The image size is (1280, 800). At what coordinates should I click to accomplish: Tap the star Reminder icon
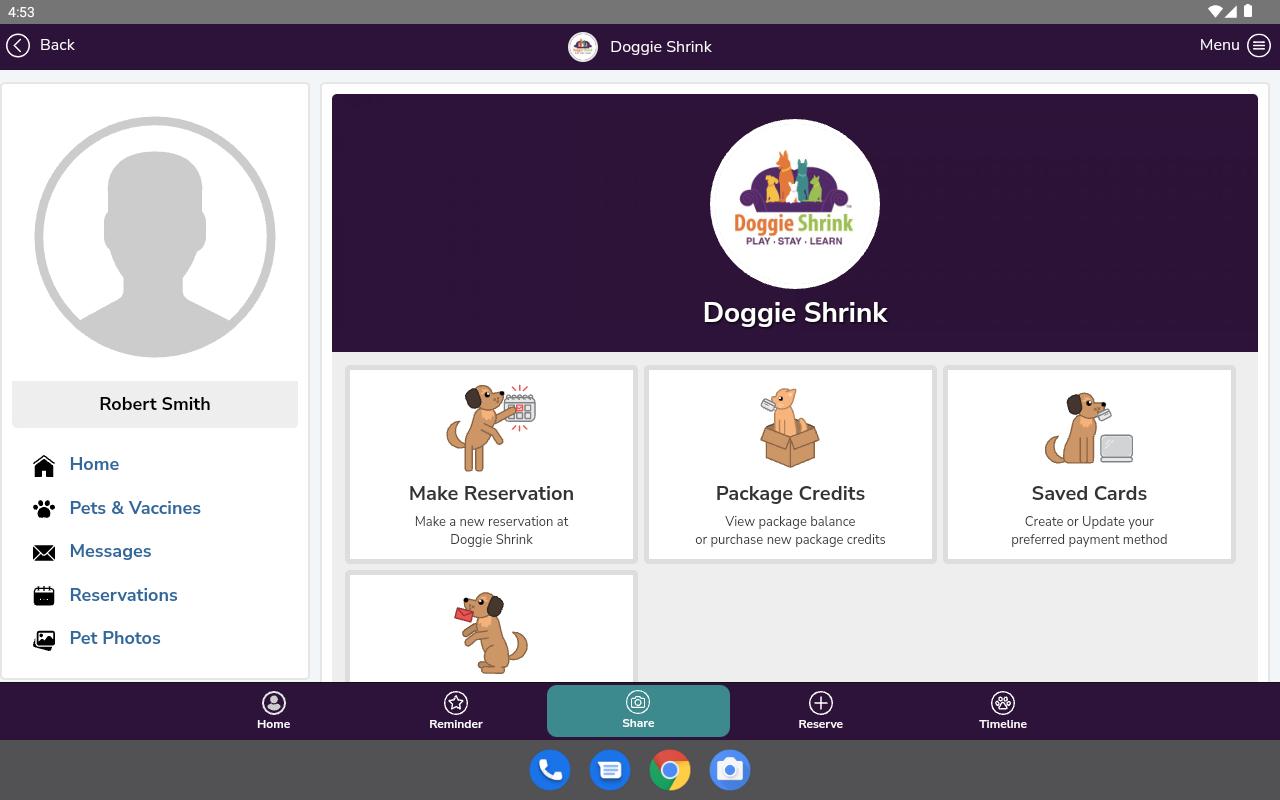456,703
